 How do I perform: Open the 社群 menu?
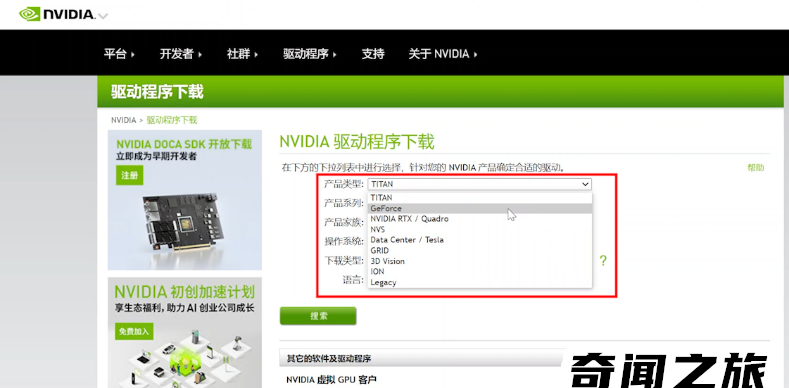point(242,54)
